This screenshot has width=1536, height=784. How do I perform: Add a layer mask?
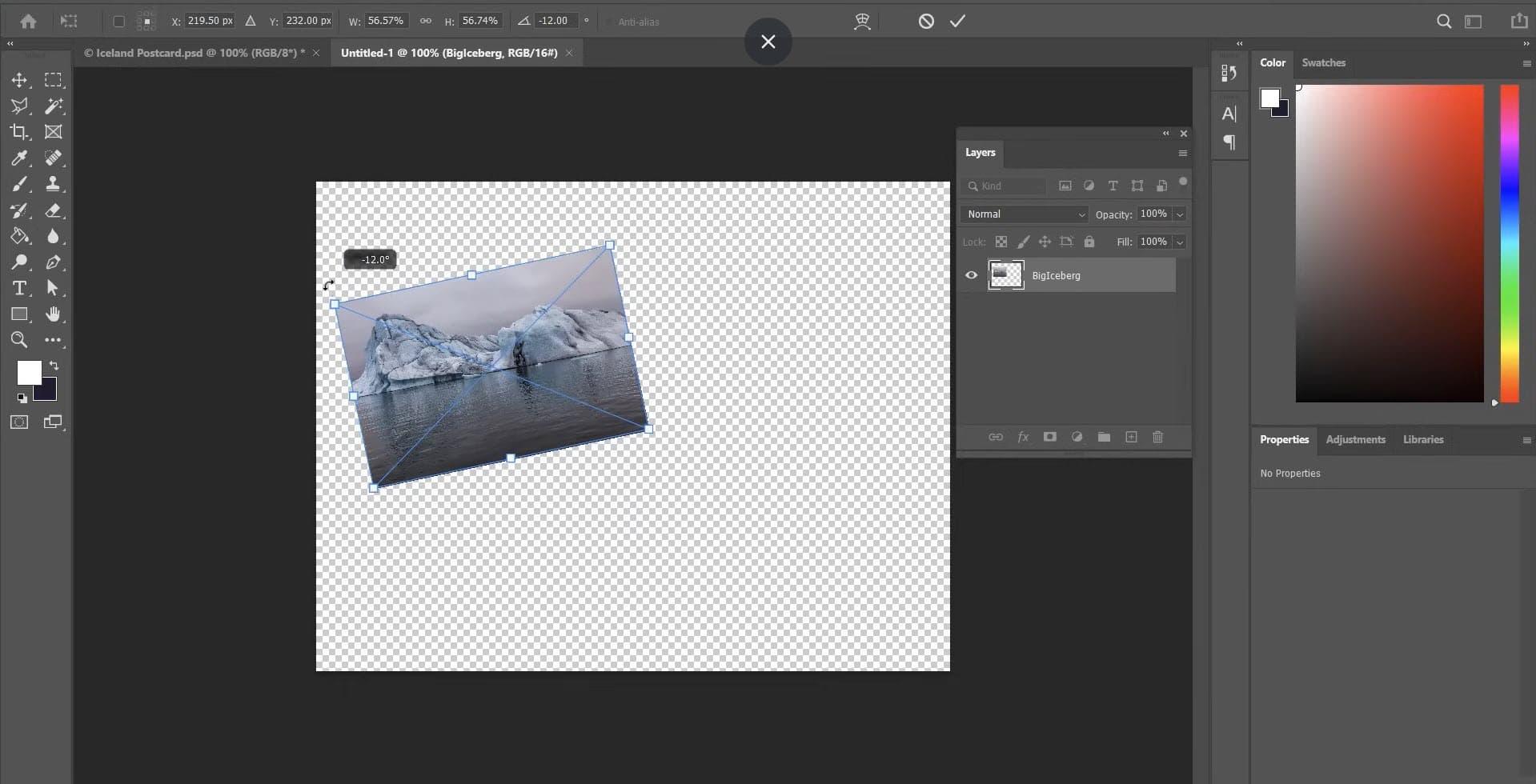tap(1049, 437)
